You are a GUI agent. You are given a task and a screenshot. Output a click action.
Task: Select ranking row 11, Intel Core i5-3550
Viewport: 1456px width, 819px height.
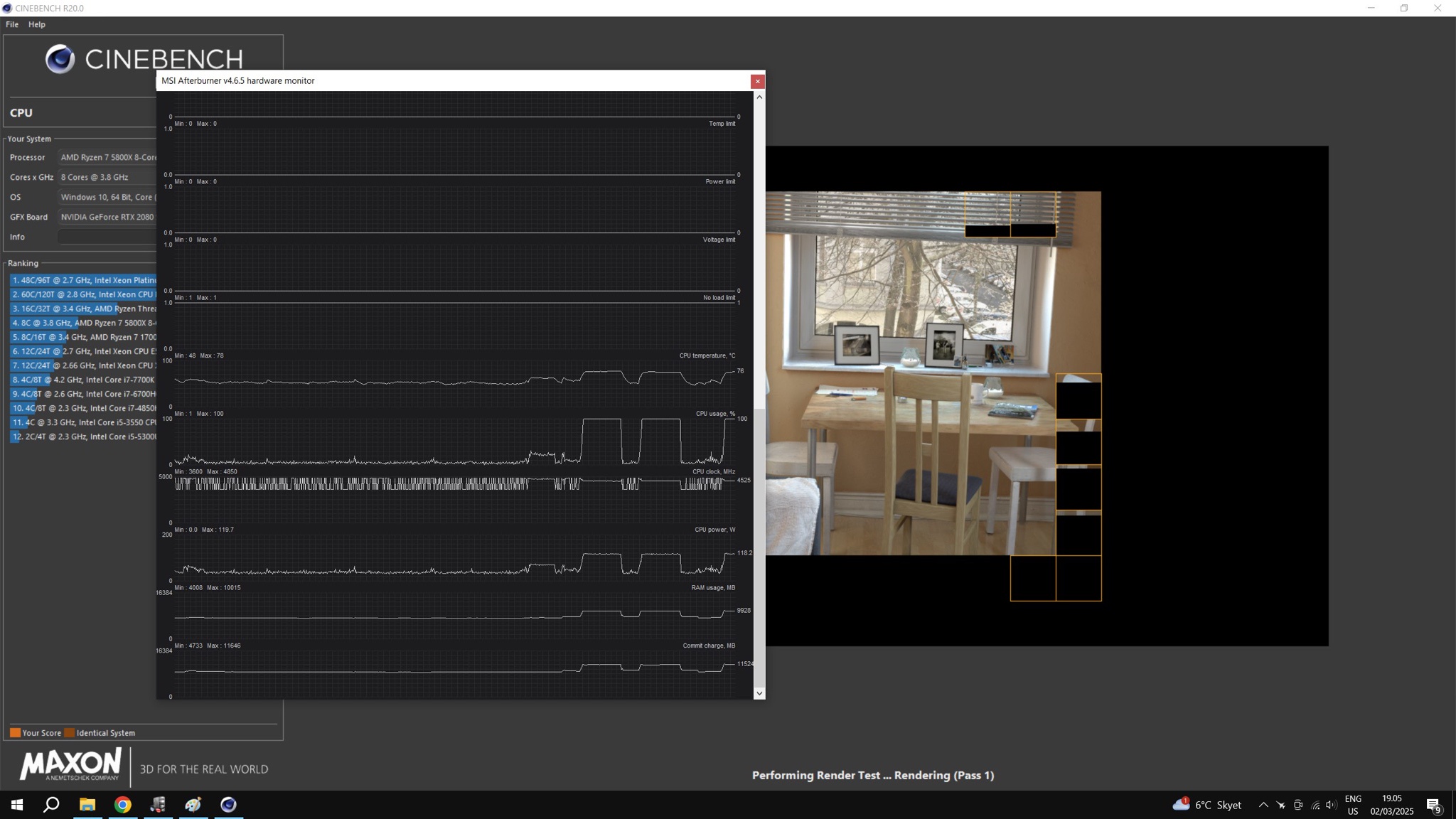(83, 422)
